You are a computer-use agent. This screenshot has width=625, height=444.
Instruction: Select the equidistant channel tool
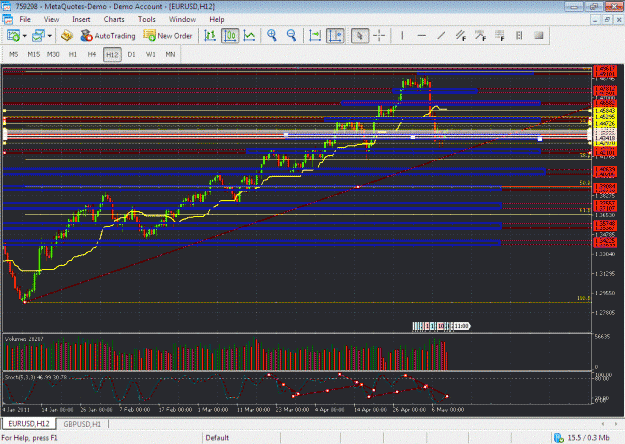[x=460, y=36]
